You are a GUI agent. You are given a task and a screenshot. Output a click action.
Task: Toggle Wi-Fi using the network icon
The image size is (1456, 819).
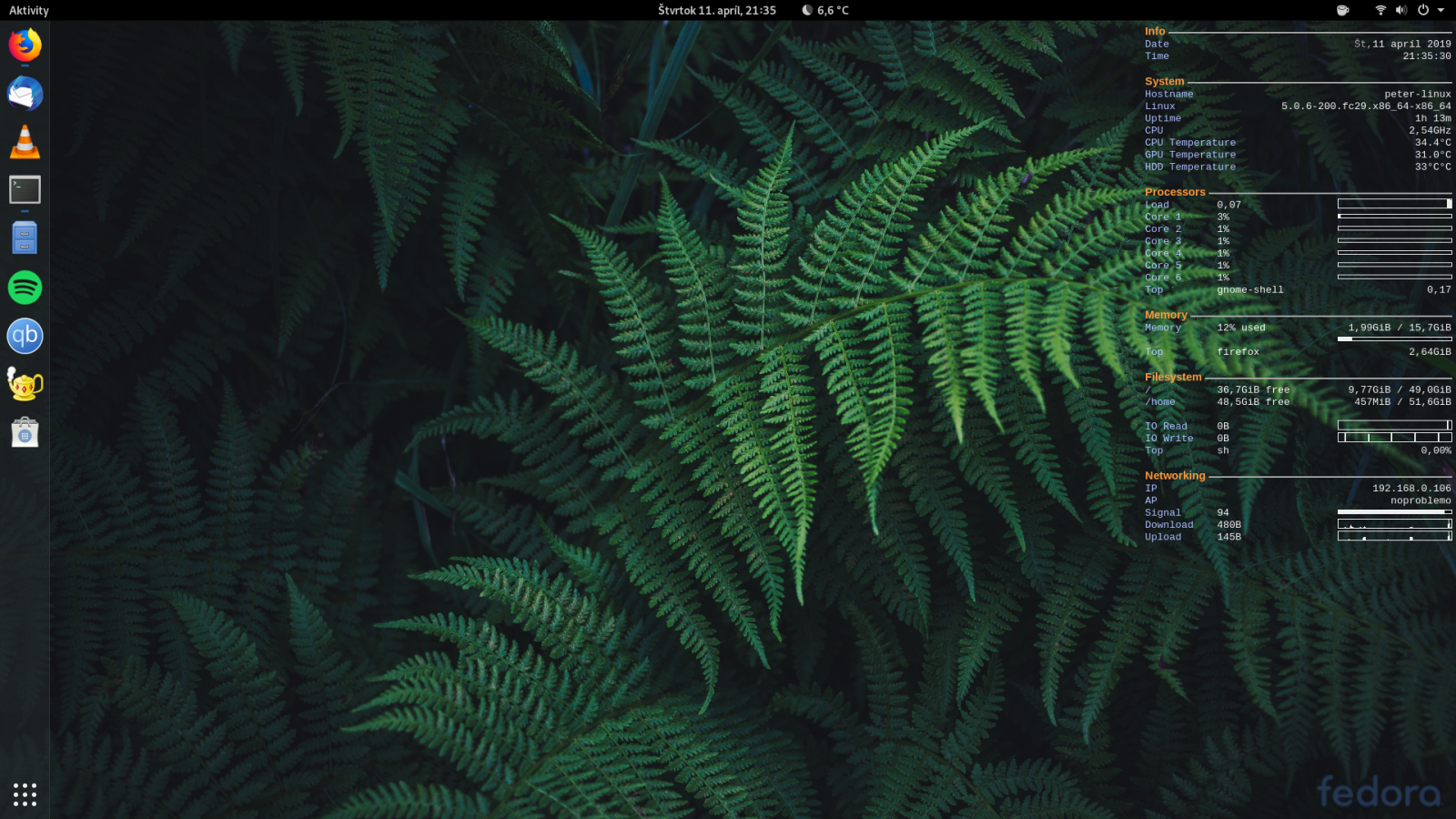[1380, 10]
